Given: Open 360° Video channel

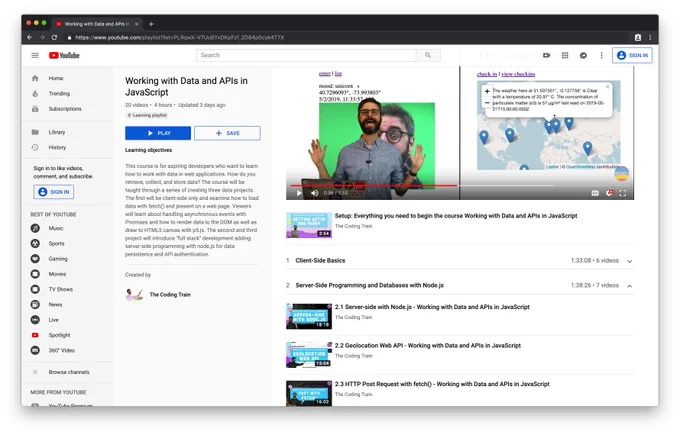Looking at the screenshot, I should pyautogui.click(x=62, y=350).
